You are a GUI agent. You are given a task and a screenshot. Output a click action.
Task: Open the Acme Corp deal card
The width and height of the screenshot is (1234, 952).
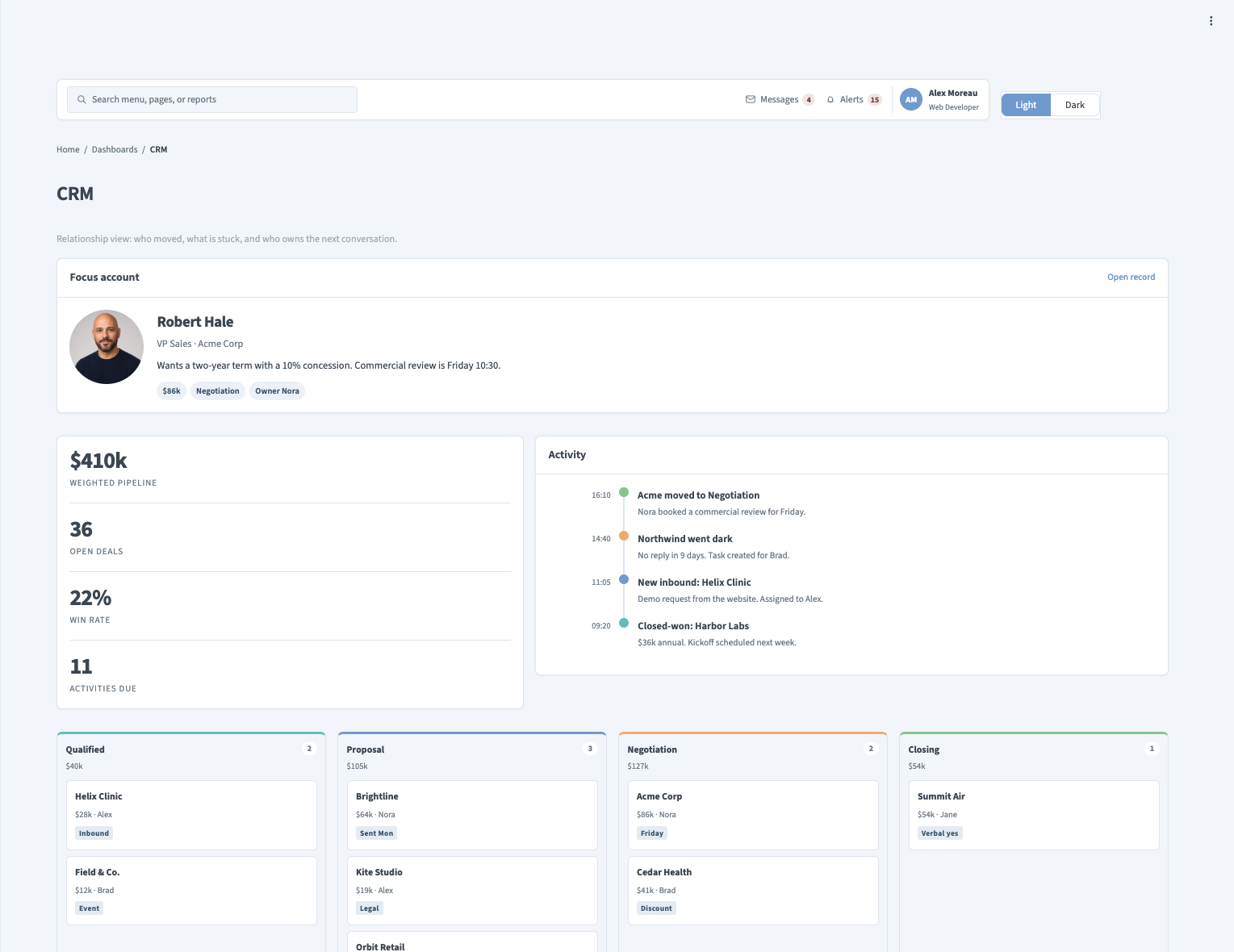point(753,815)
